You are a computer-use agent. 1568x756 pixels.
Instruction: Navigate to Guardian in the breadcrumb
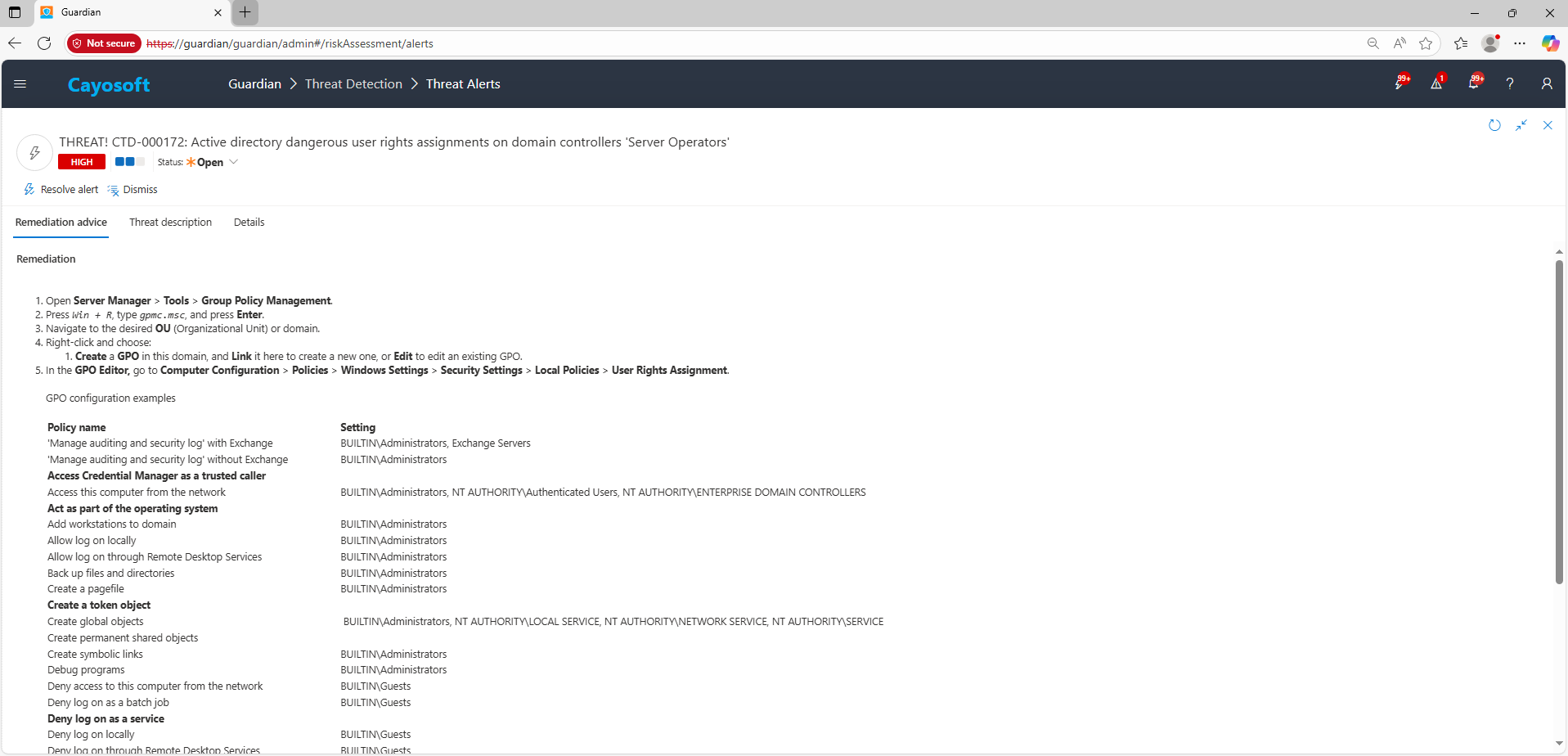click(x=254, y=84)
